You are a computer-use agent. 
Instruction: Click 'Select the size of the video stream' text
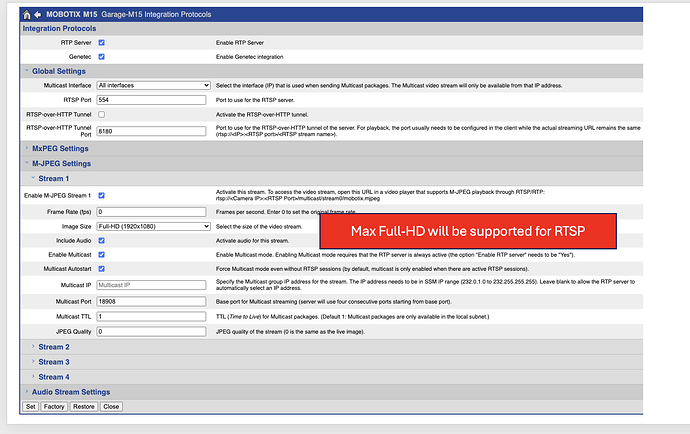click(259, 227)
